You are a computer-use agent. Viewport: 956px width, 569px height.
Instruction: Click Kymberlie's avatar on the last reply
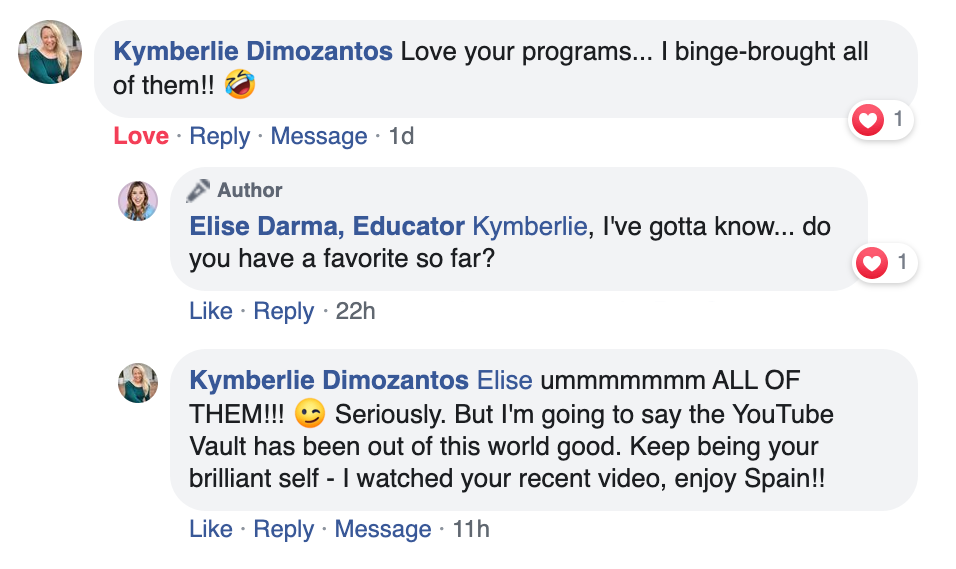click(138, 383)
